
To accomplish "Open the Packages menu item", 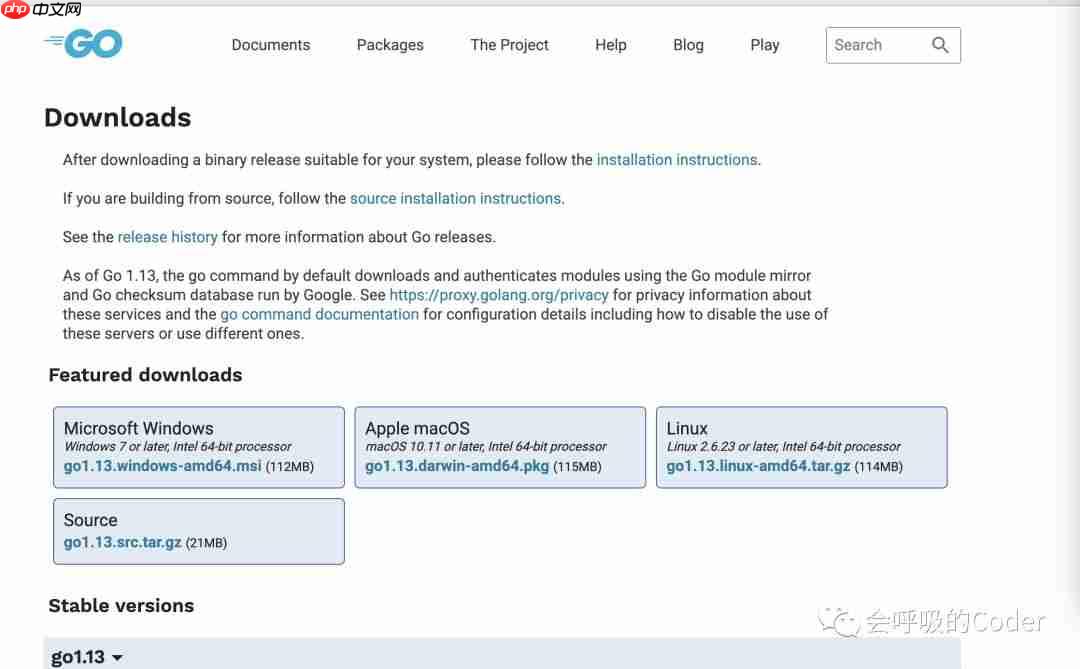I will pos(390,45).
